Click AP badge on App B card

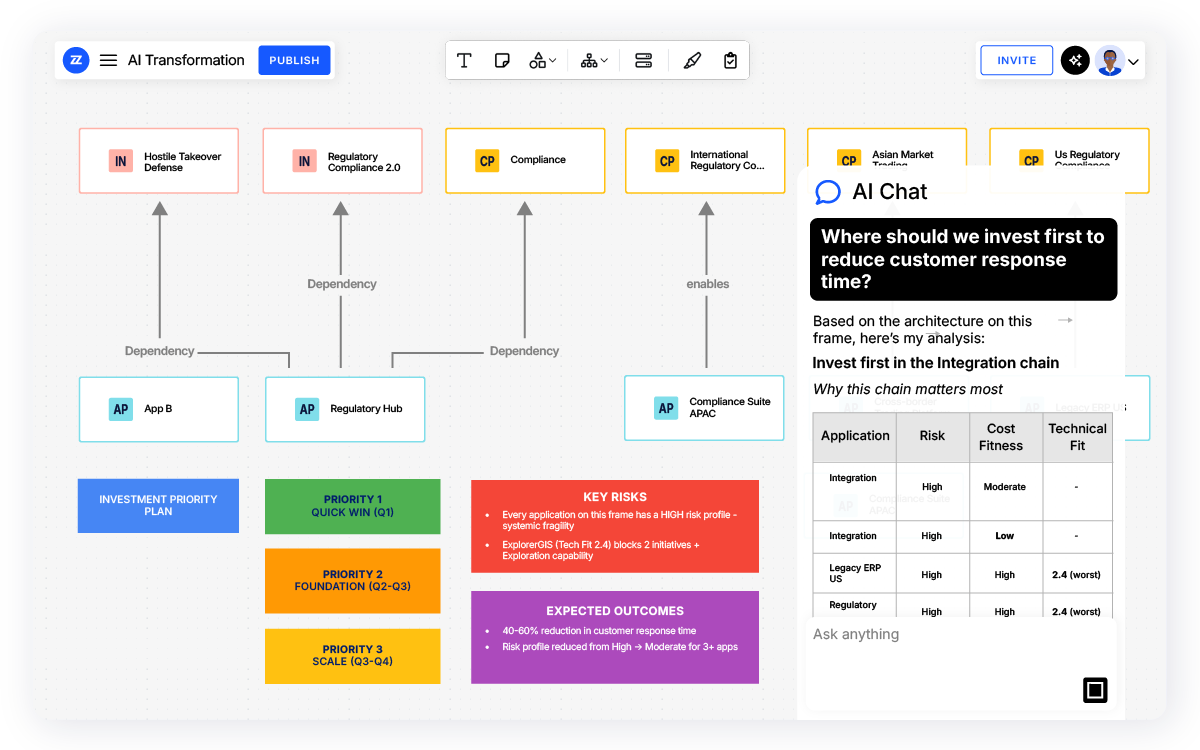click(121, 409)
